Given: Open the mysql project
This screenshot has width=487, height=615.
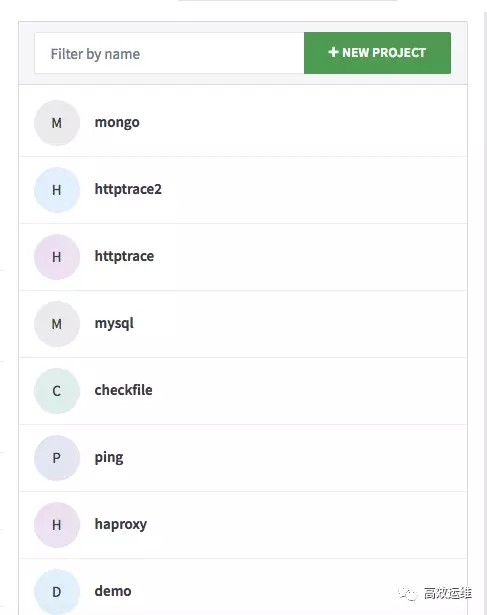Looking at the screenshot, I should pyautogui.click(x=114, y=324).
